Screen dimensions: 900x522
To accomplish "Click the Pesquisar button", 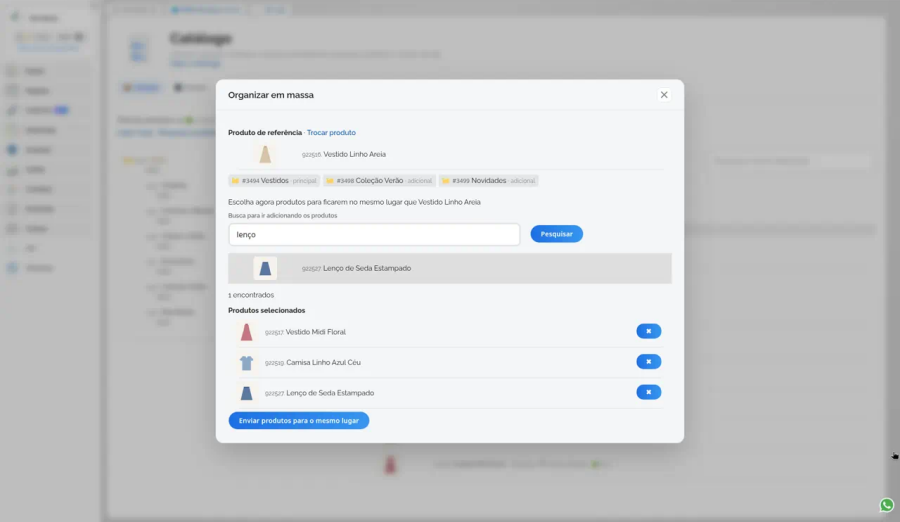I will [556, 234].
